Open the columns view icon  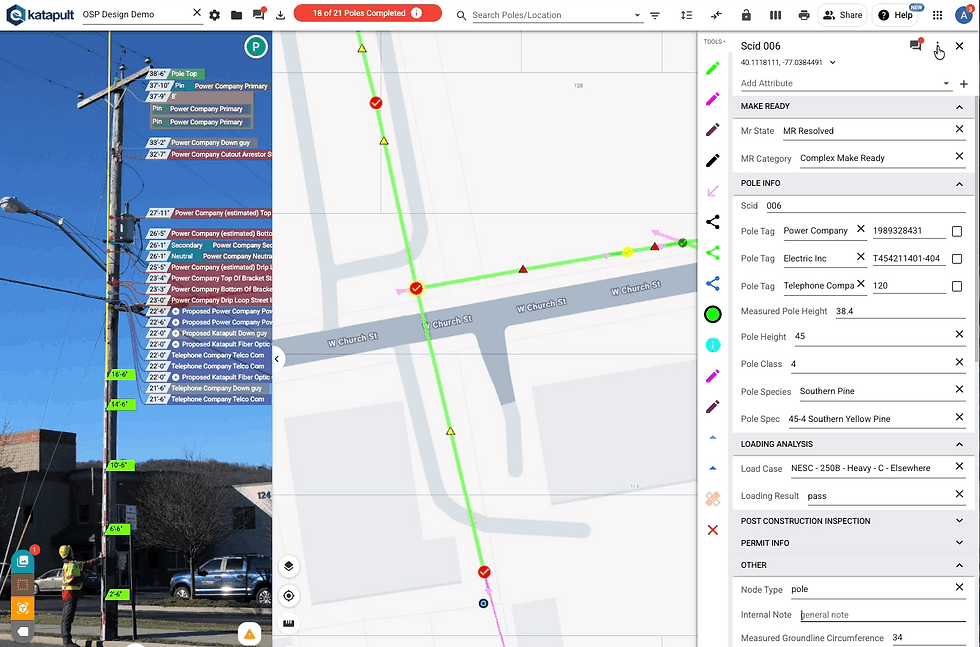(775, 15)
